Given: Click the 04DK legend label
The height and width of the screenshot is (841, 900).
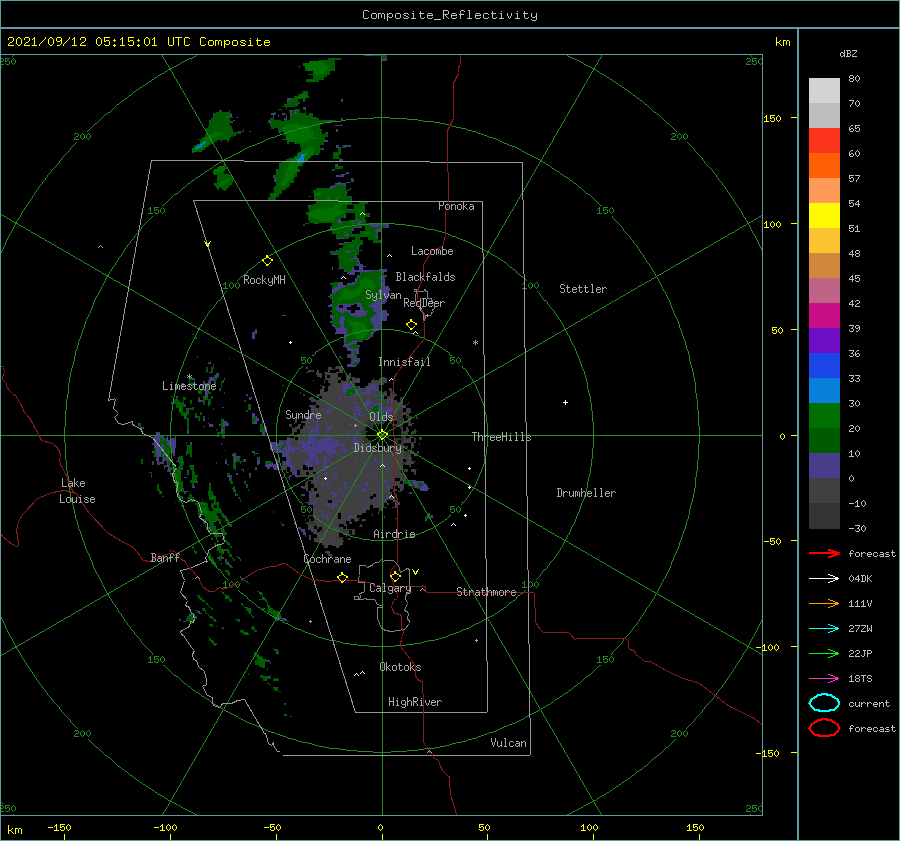Looking at the screenshot, I should click(x=860, y=578).
